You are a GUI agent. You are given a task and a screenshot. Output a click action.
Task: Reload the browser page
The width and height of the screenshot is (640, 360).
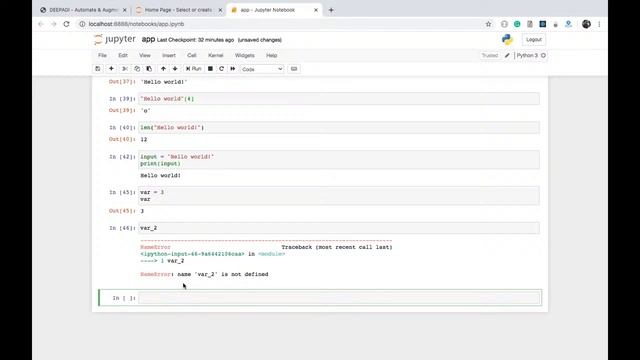(67, 24)
